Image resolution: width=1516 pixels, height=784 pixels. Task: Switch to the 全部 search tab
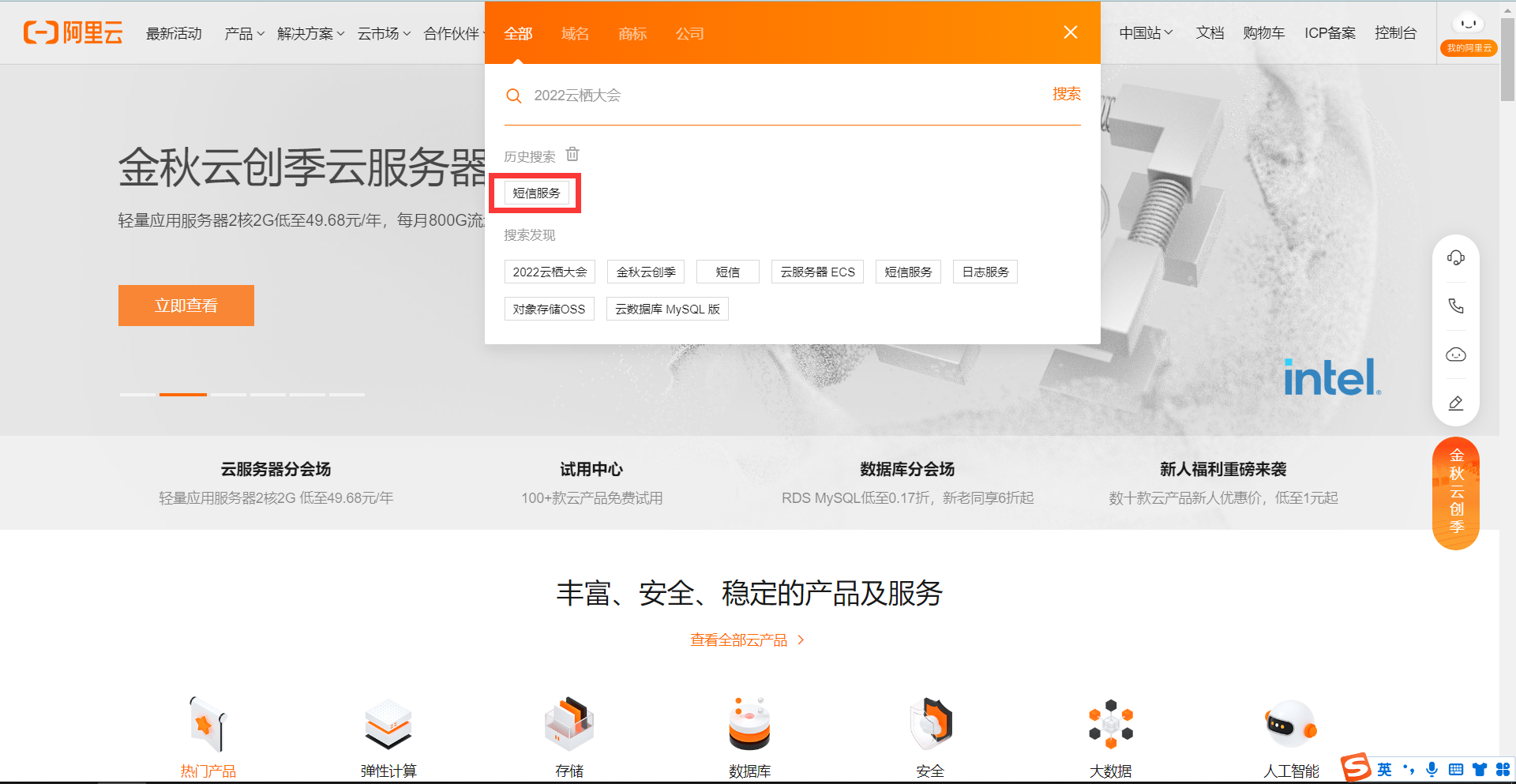pos(519,34)
